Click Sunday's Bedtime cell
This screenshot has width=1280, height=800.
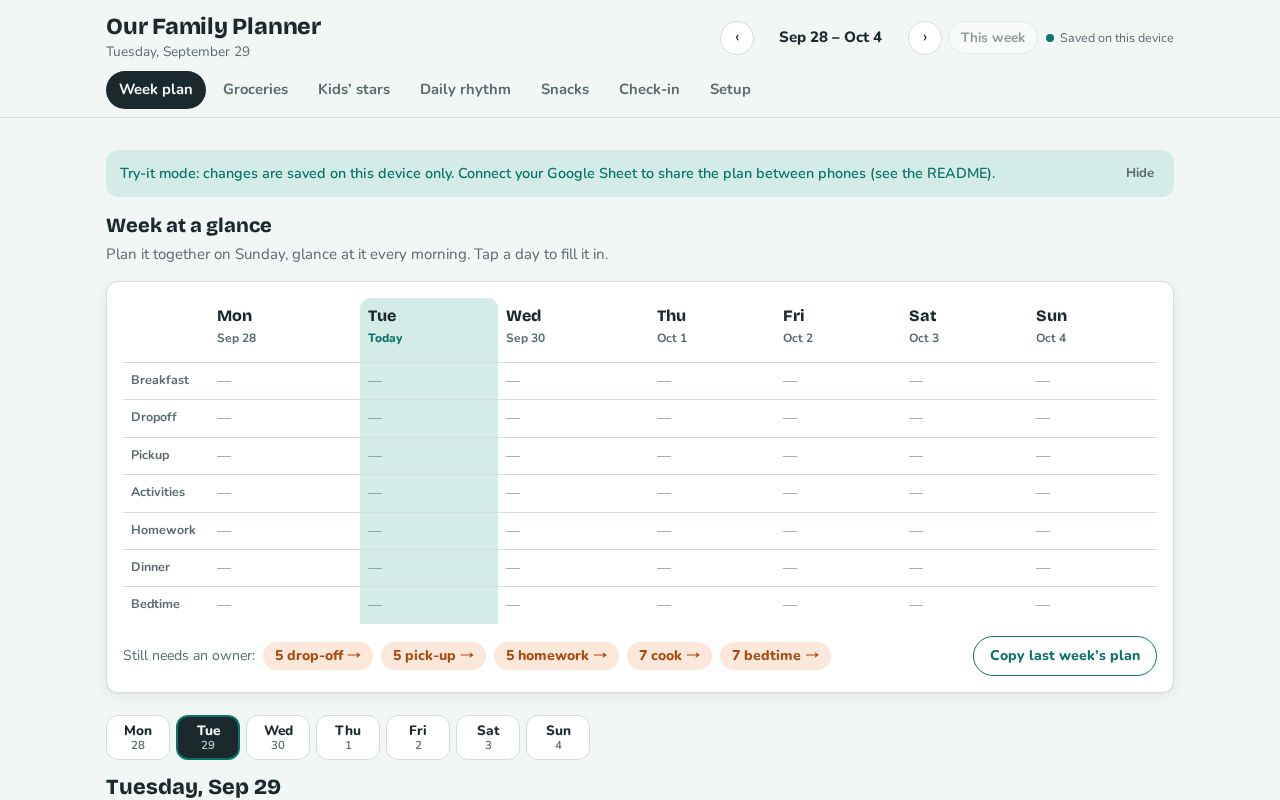pos(1092,605)
